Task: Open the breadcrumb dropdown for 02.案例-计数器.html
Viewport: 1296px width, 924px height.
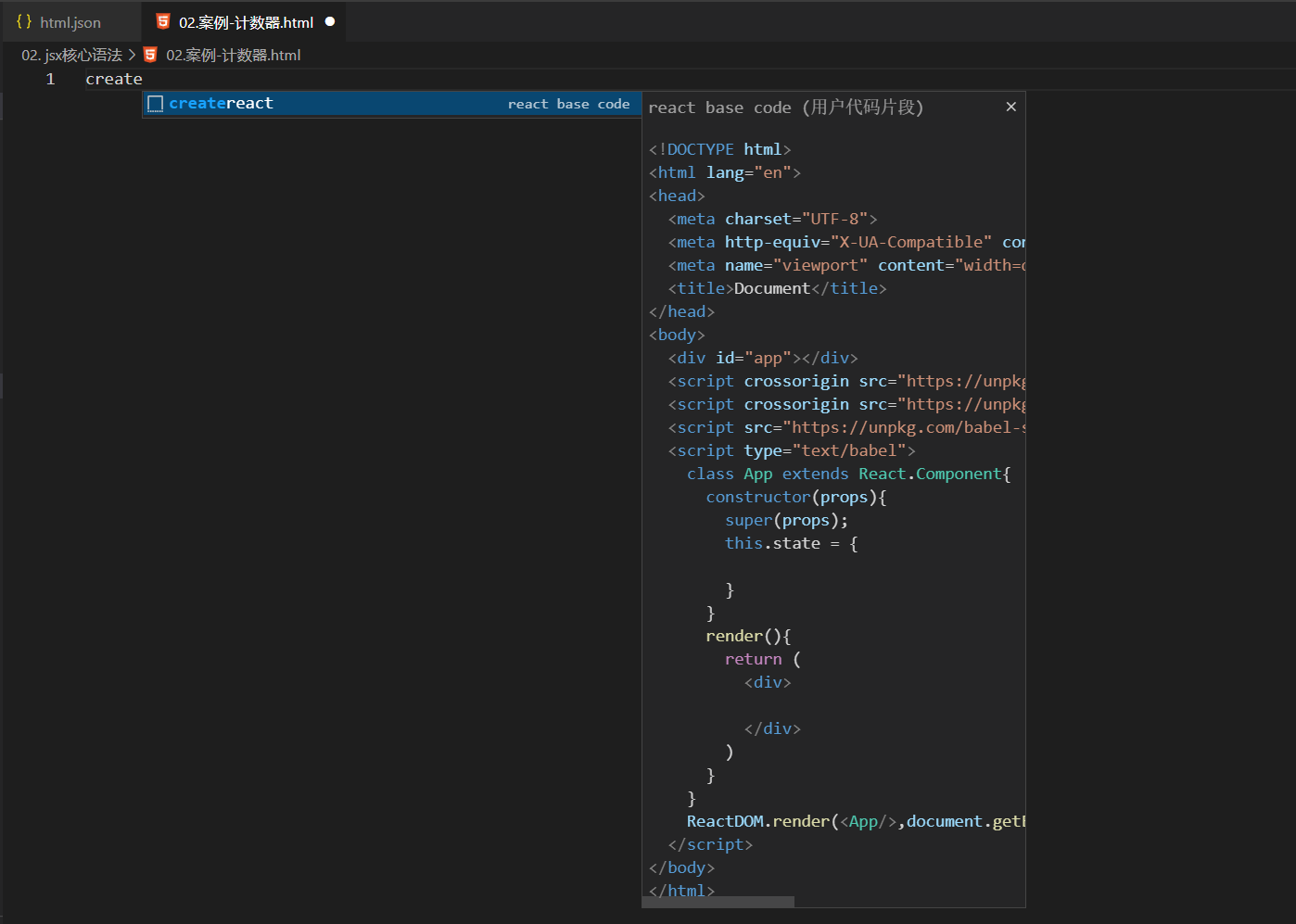Action: [232, 55]
